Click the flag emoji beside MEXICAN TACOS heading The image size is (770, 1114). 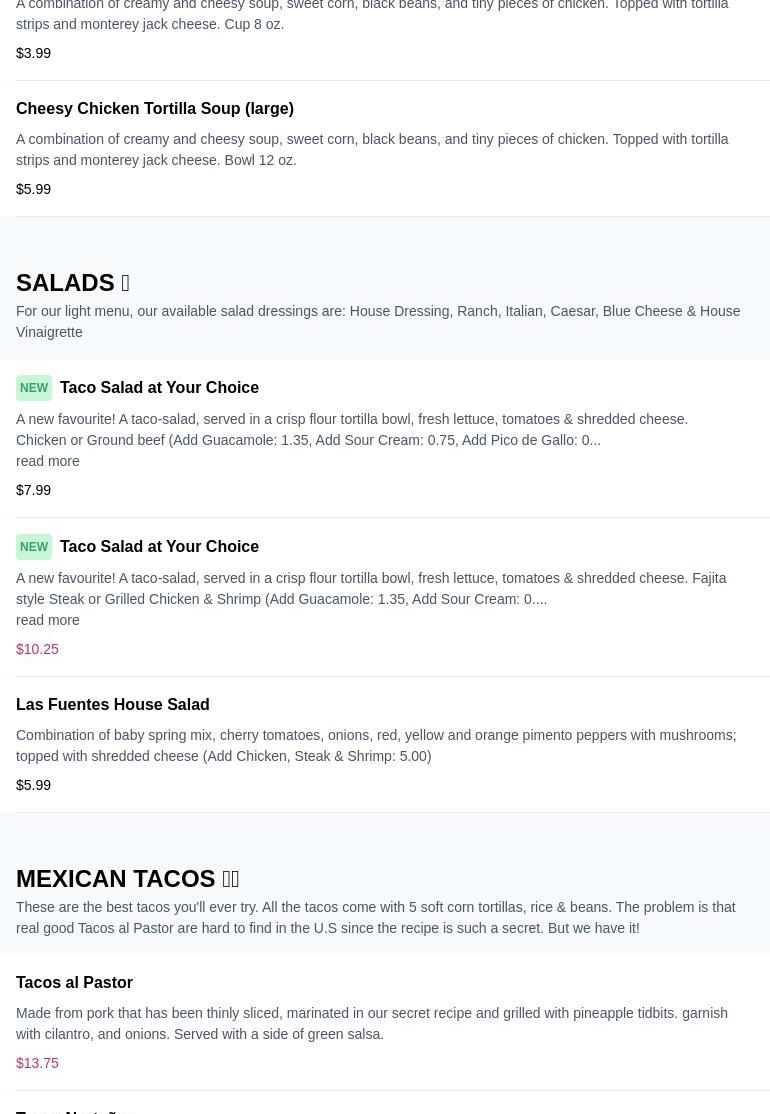pyautogui.click(x=230, y=879)
